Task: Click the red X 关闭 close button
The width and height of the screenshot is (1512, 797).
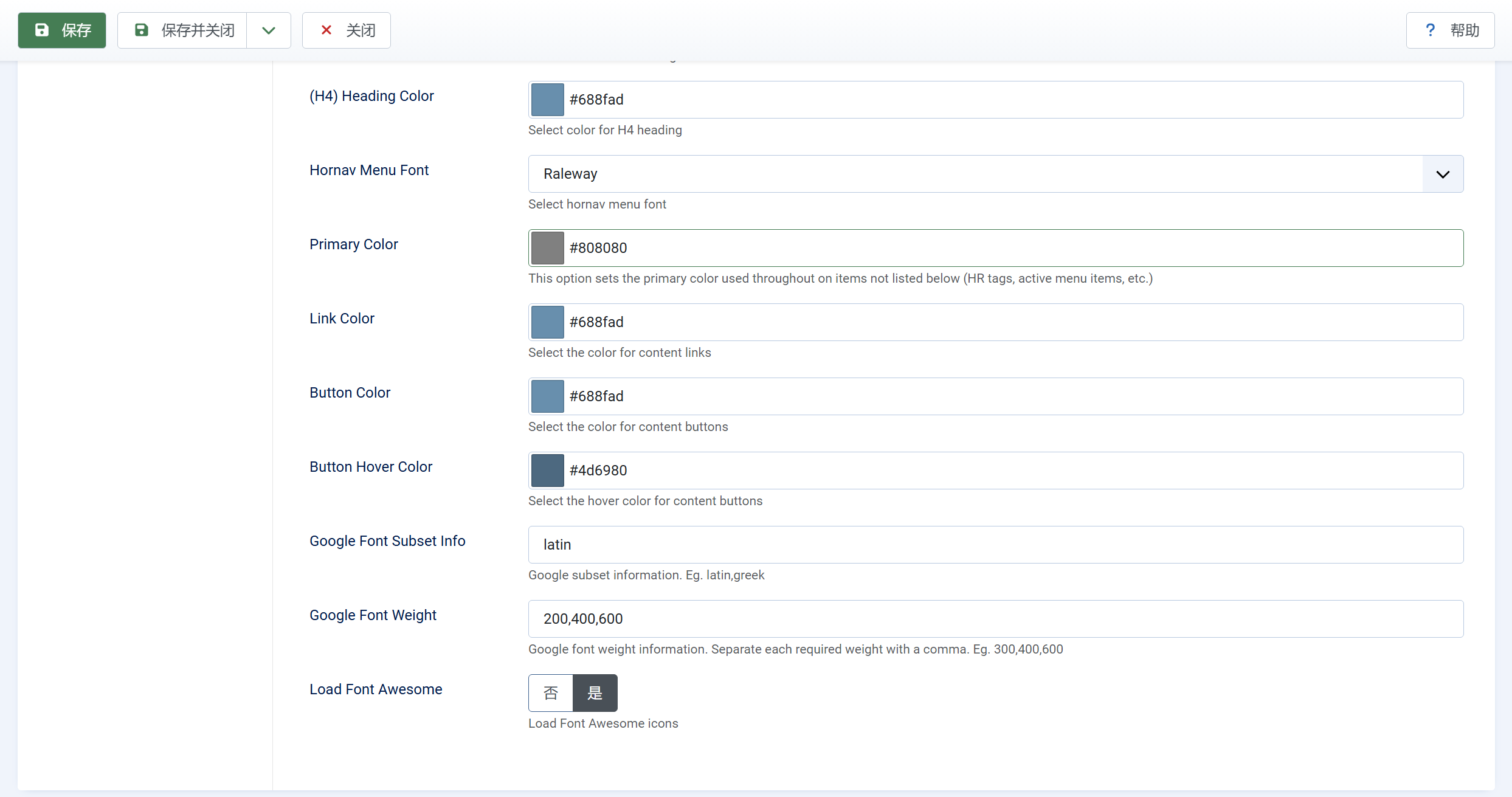Action: pyautogui.click(x=347, y=30)
